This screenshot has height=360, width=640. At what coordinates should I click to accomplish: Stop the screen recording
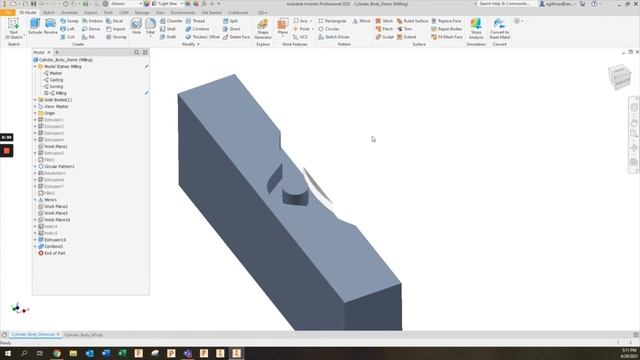point(7,151)
